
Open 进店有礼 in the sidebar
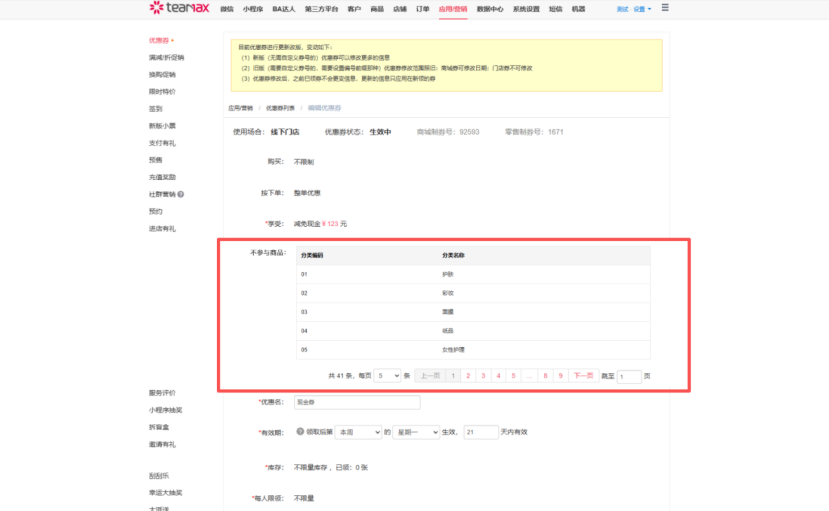click(162, 229)
